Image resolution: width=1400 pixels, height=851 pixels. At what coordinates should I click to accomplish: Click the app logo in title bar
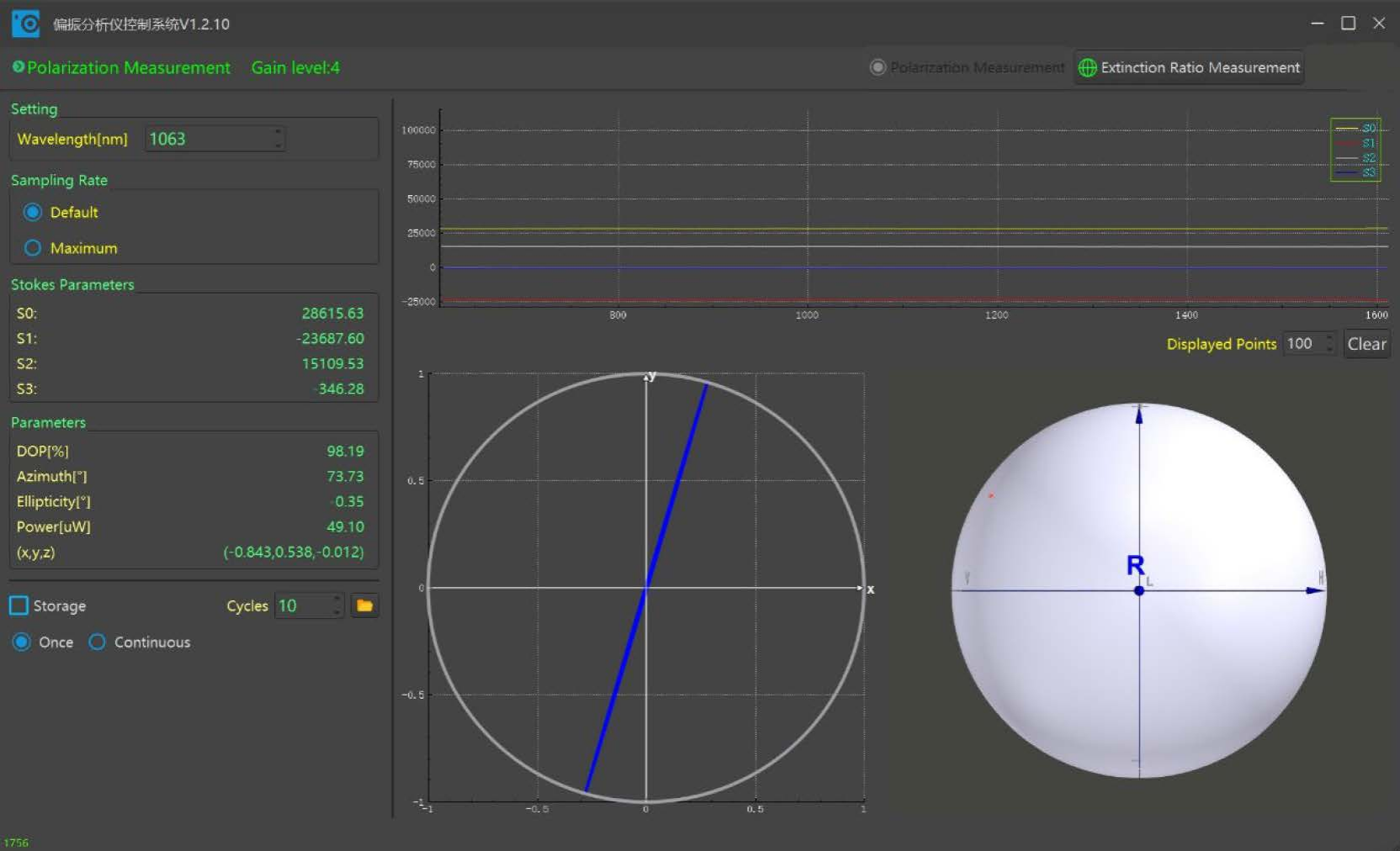pyautogui.click(x=25, y=24)
